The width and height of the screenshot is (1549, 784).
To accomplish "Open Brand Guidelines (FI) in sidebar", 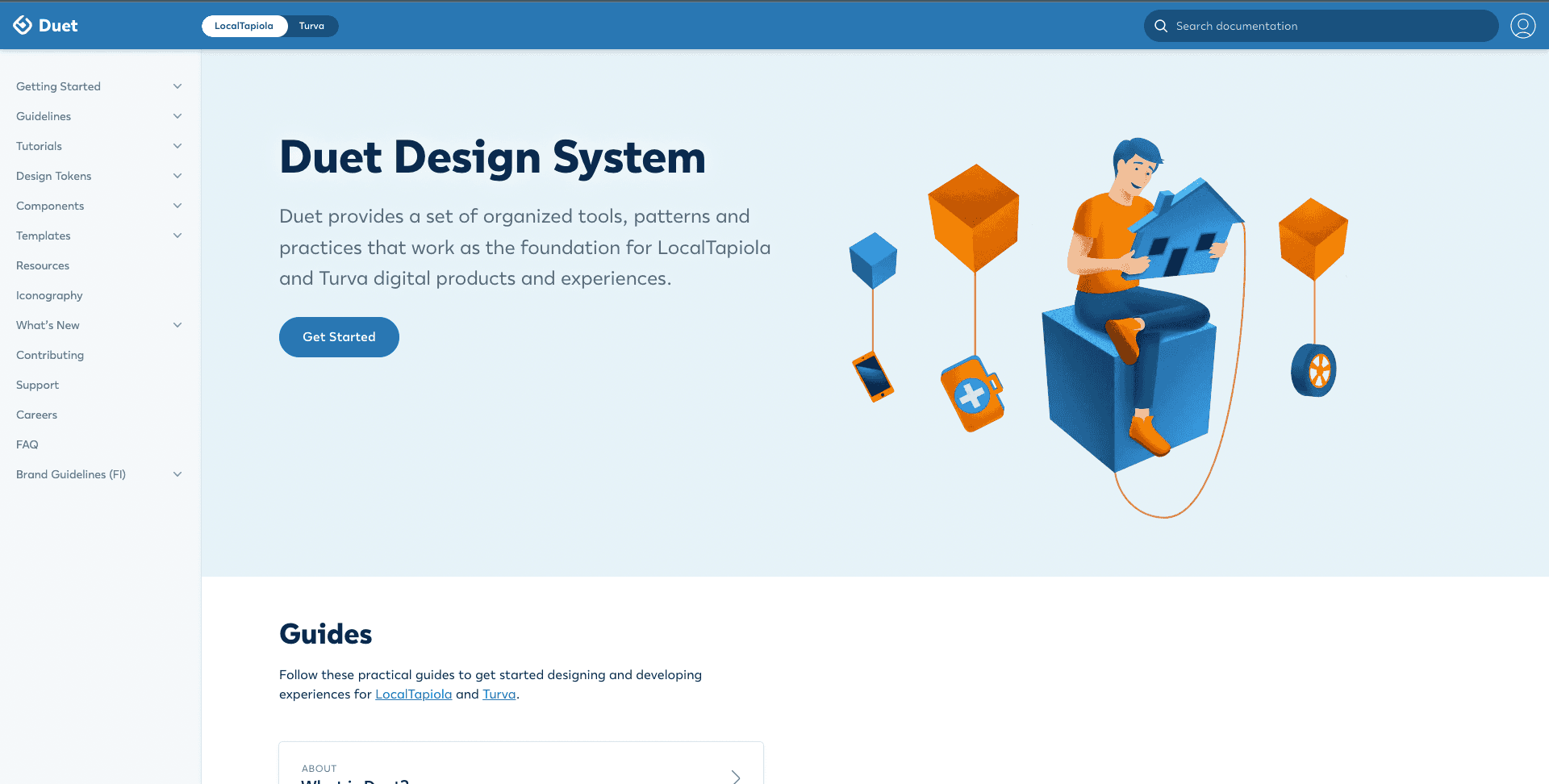I will click(71, 474).
